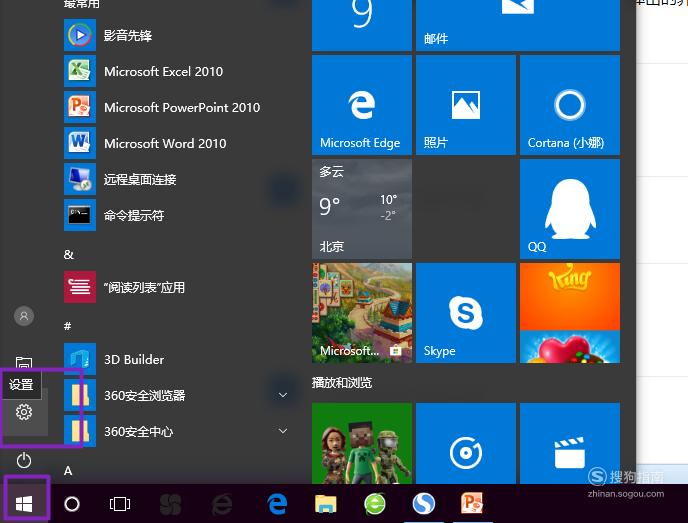The image size is (688, 523).
Task: Click the user account avatar icon
Action: pos(24,316)
